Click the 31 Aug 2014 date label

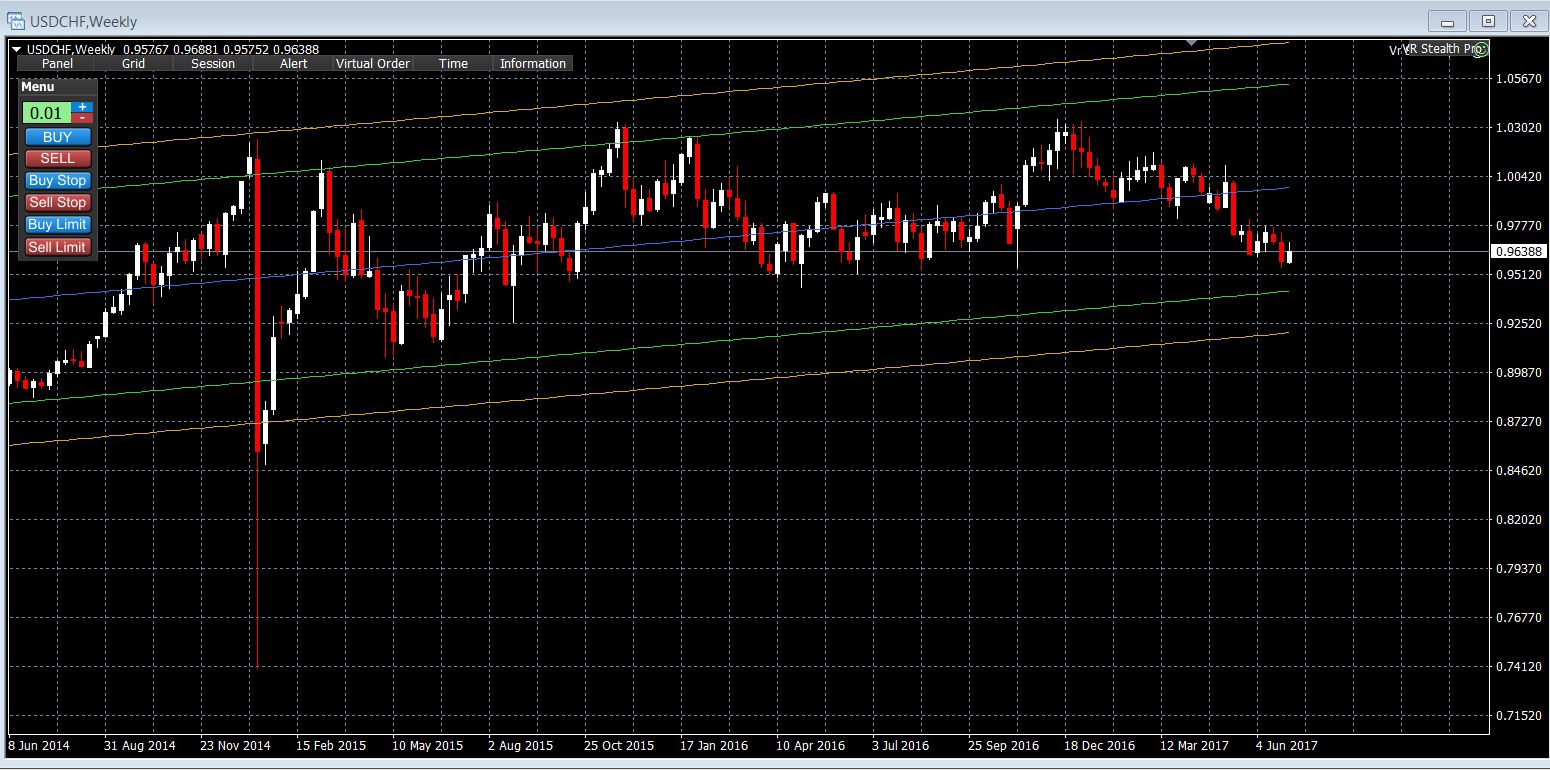point(140,746)
